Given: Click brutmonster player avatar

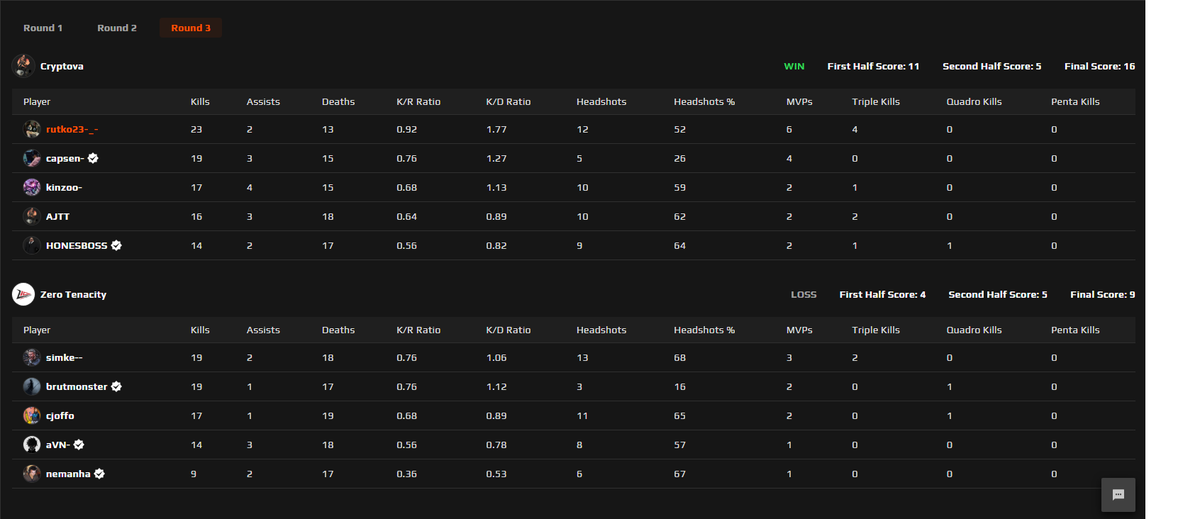Looking at the screenshot, I should coord(32,386).
